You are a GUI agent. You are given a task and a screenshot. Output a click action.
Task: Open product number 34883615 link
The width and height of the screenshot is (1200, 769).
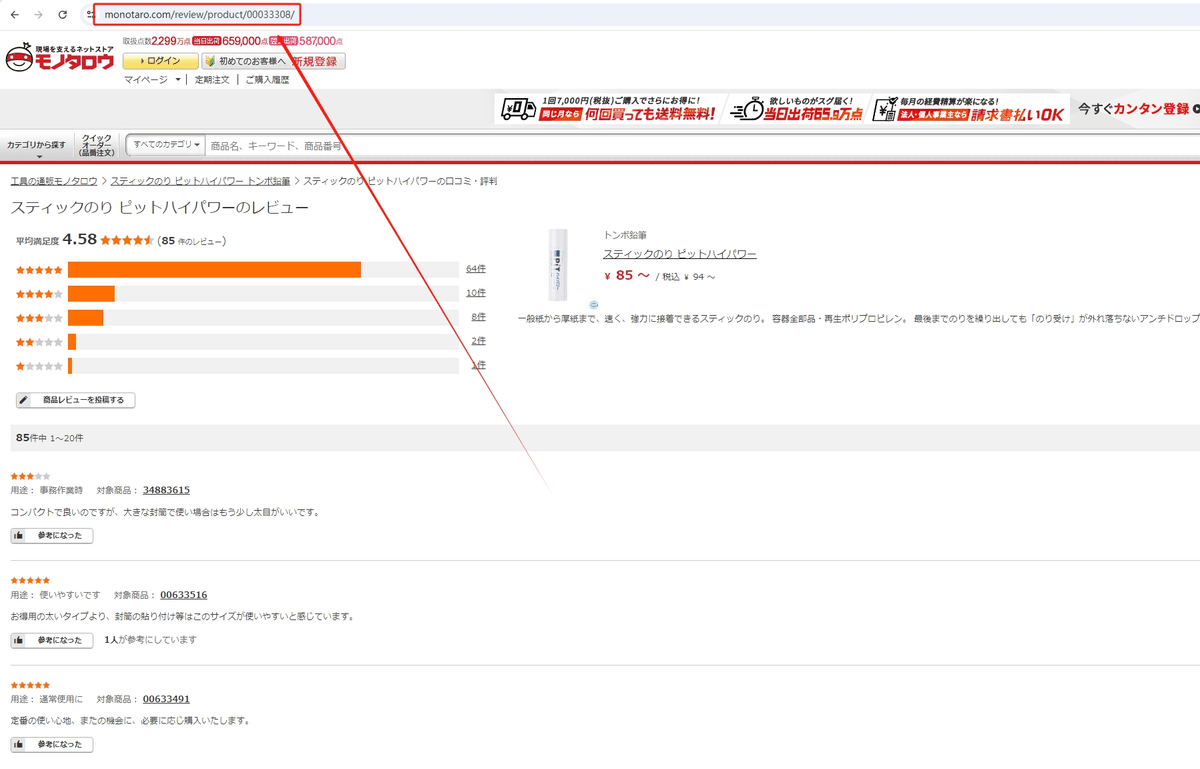(166, 490)
